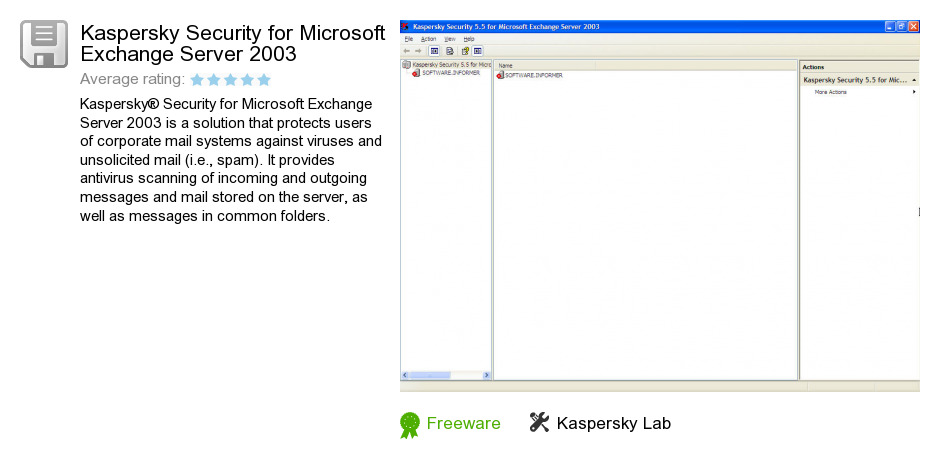This screenshot has width=940, height=469.
Task: Click More Actions in the Actions pane
Action: 830,92
